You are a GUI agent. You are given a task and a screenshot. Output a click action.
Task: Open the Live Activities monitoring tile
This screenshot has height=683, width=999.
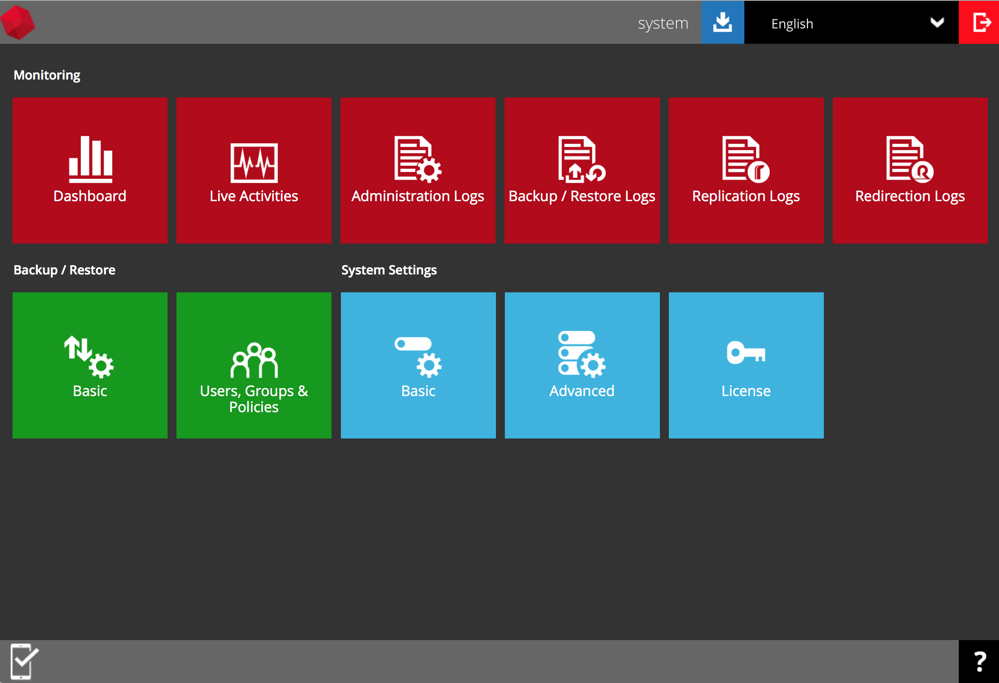(x=254, y=170)
